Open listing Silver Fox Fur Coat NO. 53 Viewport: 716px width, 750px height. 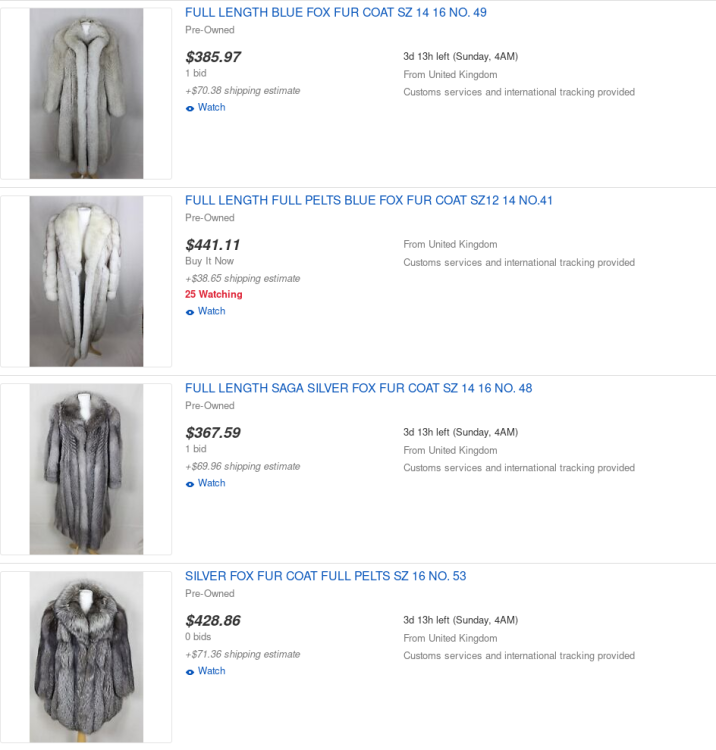click(325, 577)
